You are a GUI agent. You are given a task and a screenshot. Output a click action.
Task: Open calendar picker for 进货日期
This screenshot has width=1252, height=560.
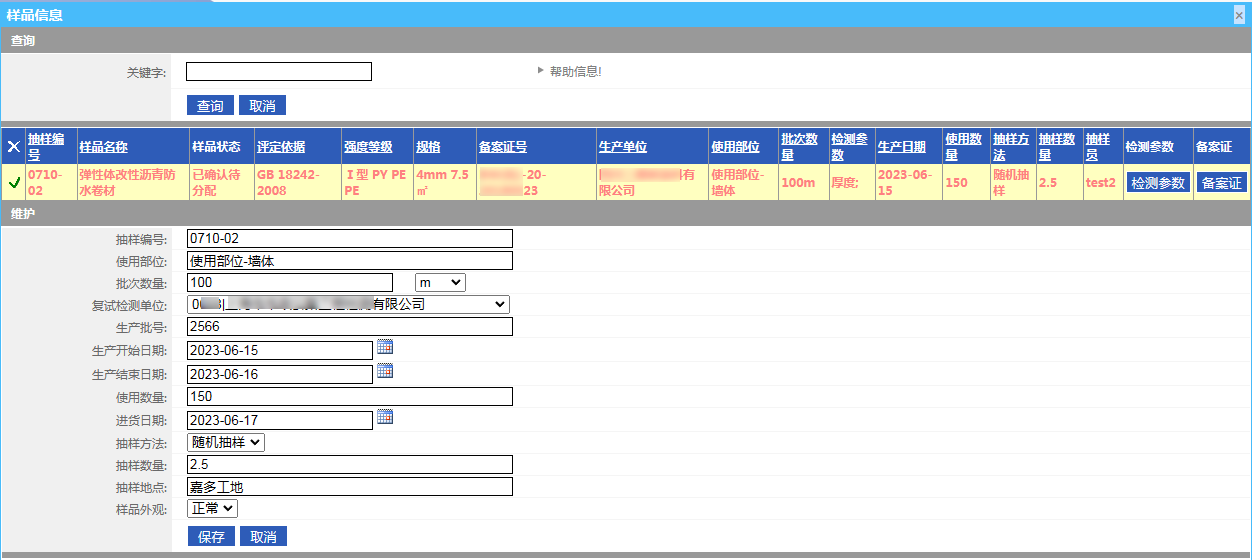pos(385,417)
